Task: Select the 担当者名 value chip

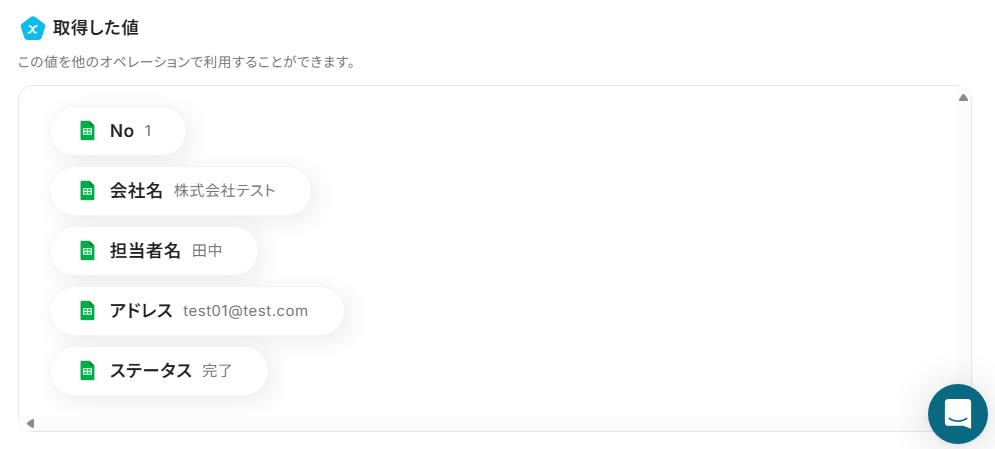Action: point(154,251)
